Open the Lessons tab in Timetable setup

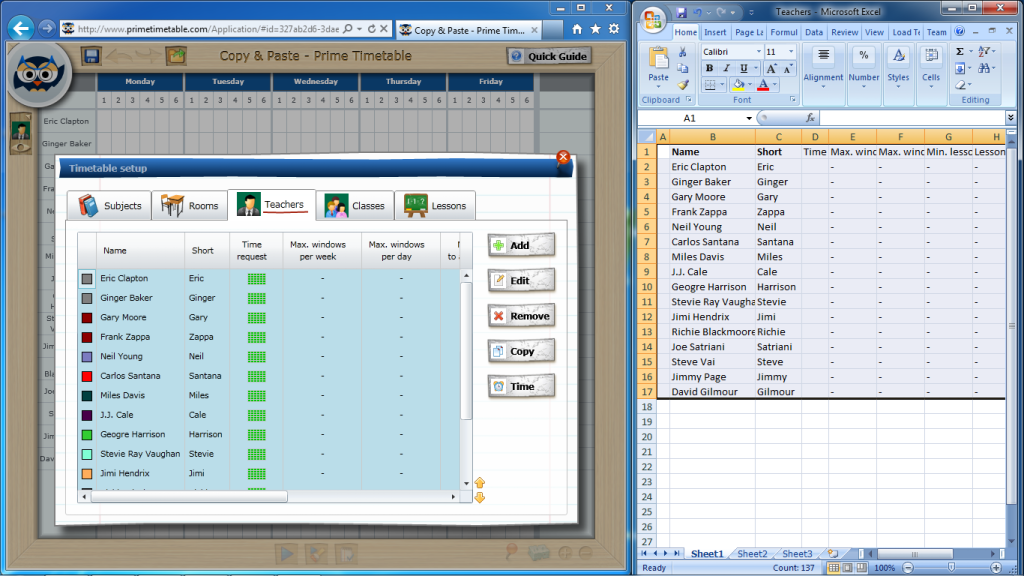tap(434, 206)
